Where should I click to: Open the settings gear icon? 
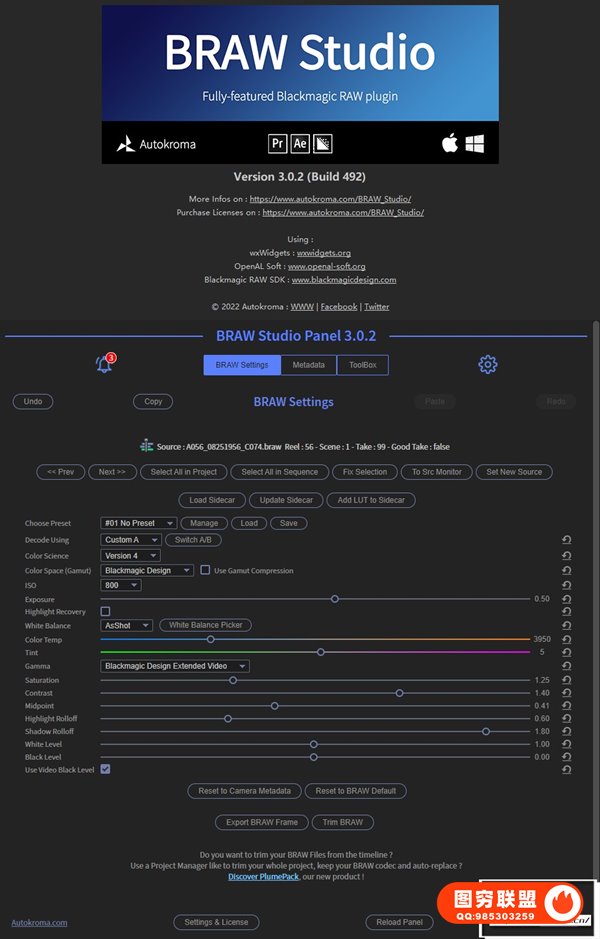tap(488, 365)
